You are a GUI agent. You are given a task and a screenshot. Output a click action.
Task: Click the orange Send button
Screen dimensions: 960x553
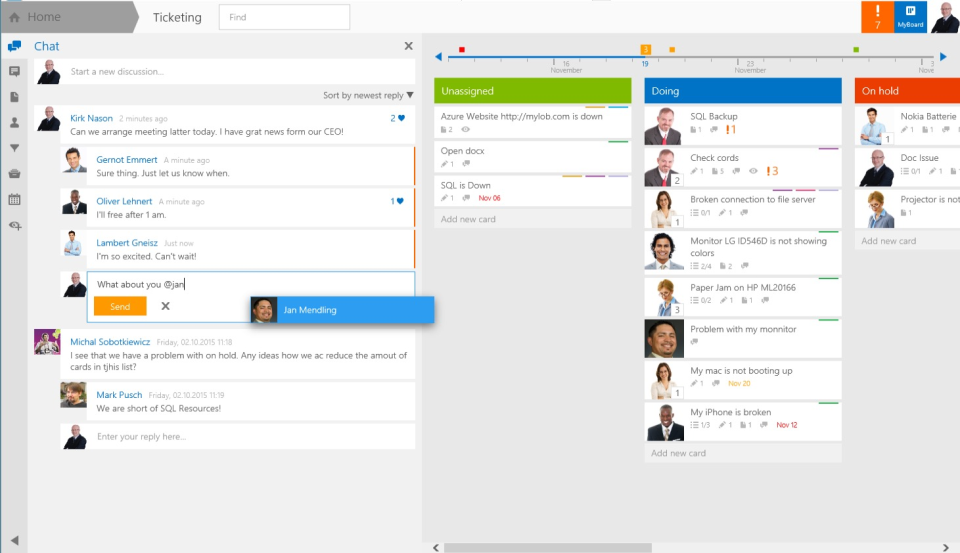coord(120,307)
